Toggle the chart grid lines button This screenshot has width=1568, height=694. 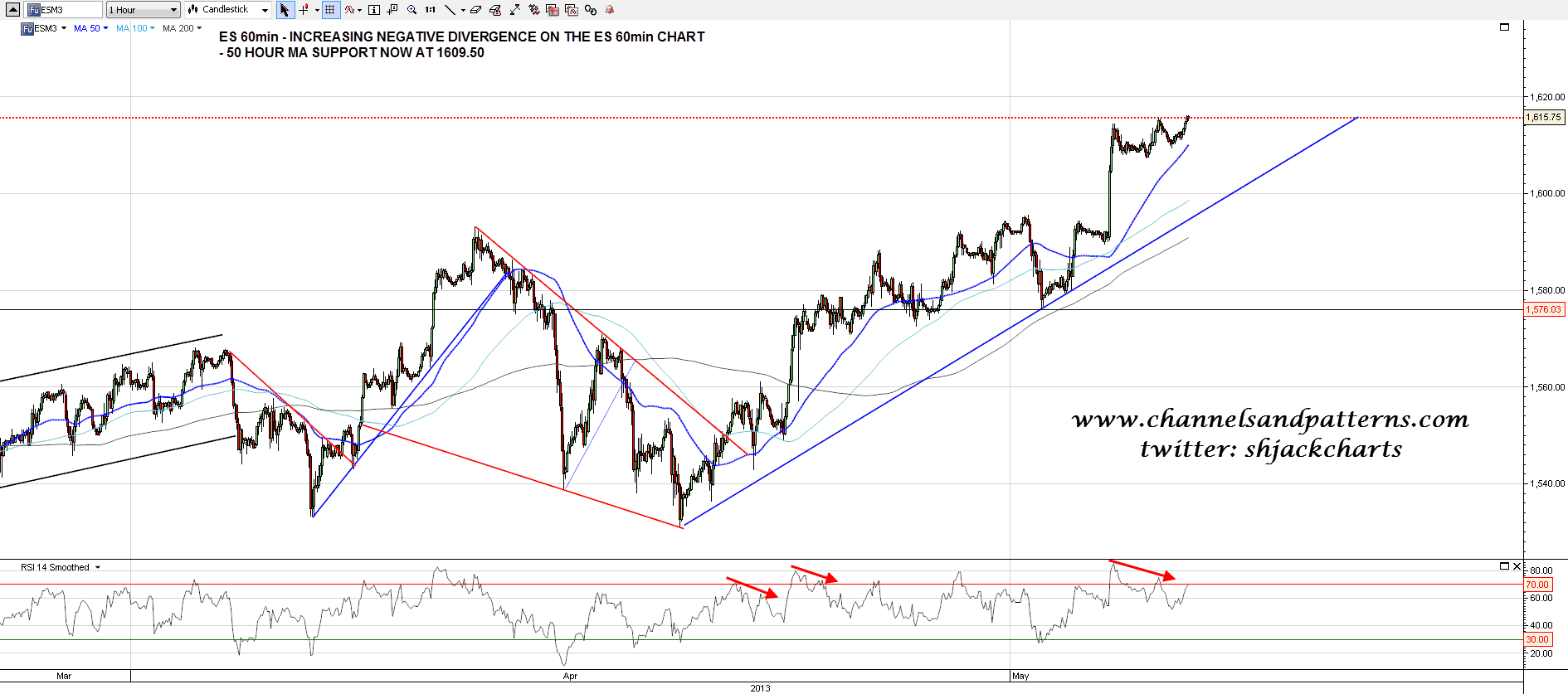point(330,10)
